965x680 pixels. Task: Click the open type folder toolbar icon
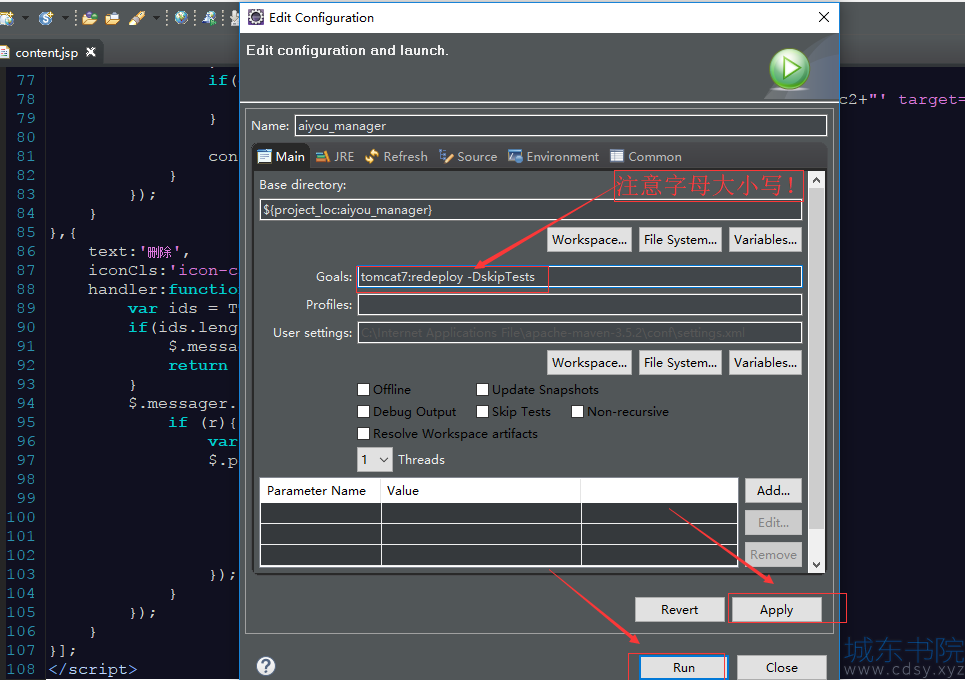[x=90, y=18]
